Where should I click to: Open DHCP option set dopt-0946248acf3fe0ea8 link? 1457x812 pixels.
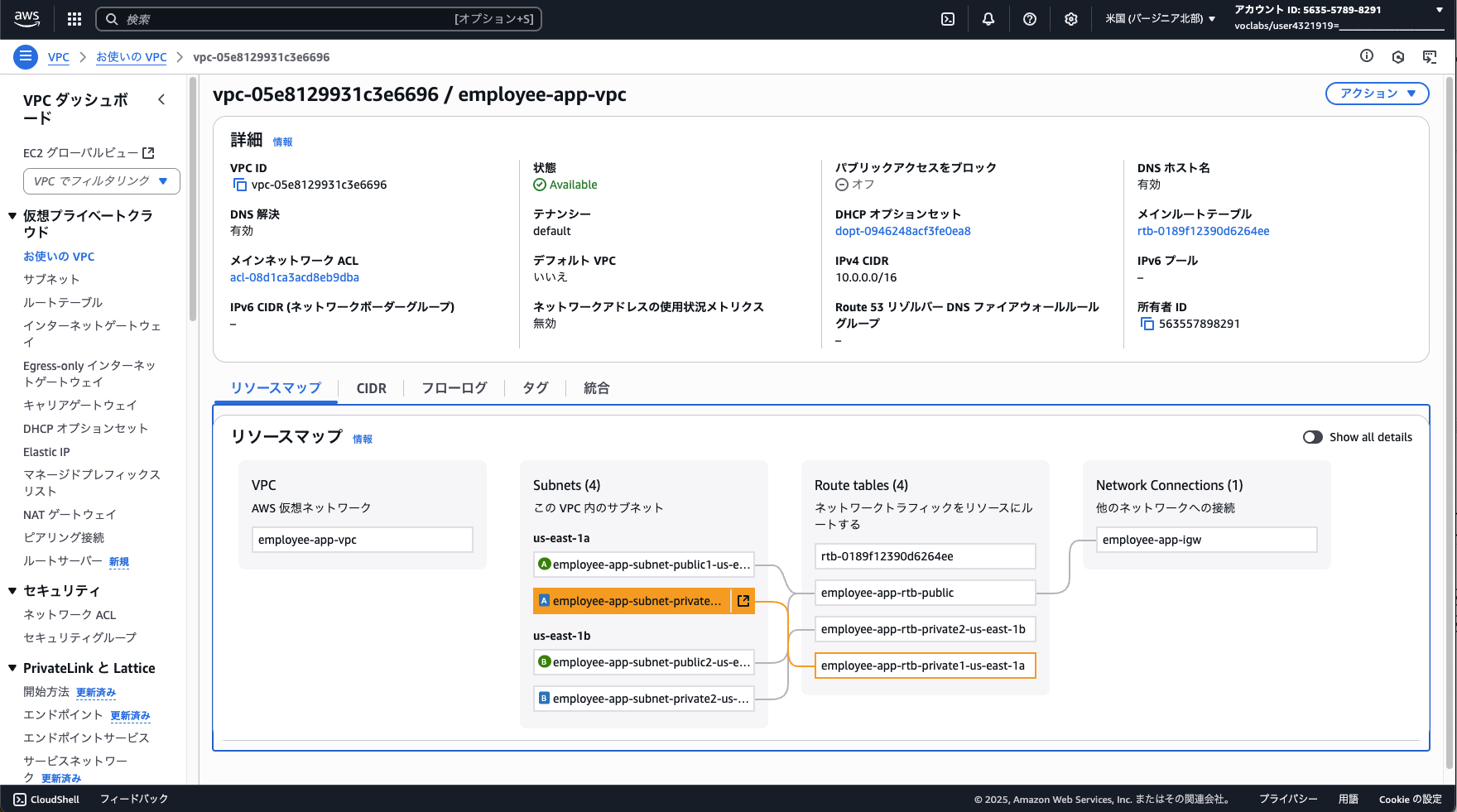coord(903,231)
